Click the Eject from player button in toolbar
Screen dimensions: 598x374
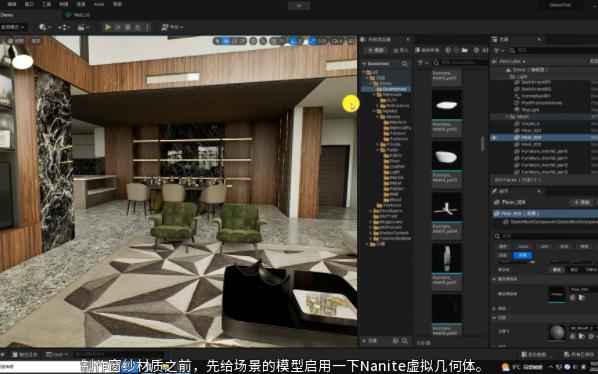coord(137,27)
